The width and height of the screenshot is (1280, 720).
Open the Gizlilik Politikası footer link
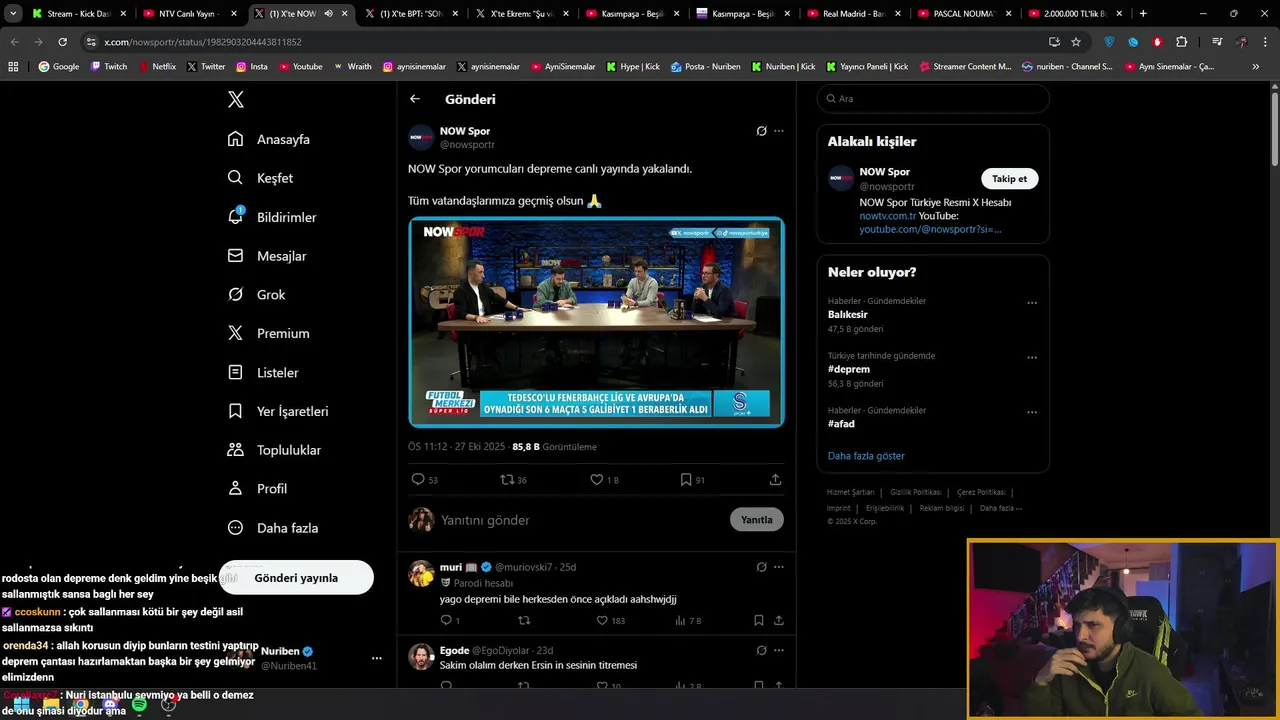916,492
